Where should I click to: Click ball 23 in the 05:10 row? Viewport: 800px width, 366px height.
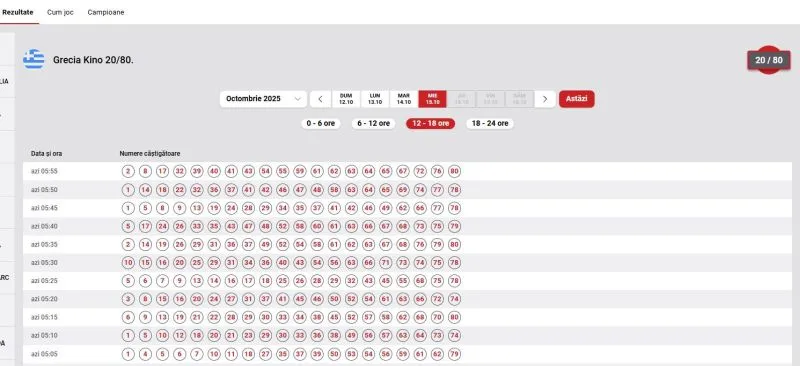tap(248, 335)
